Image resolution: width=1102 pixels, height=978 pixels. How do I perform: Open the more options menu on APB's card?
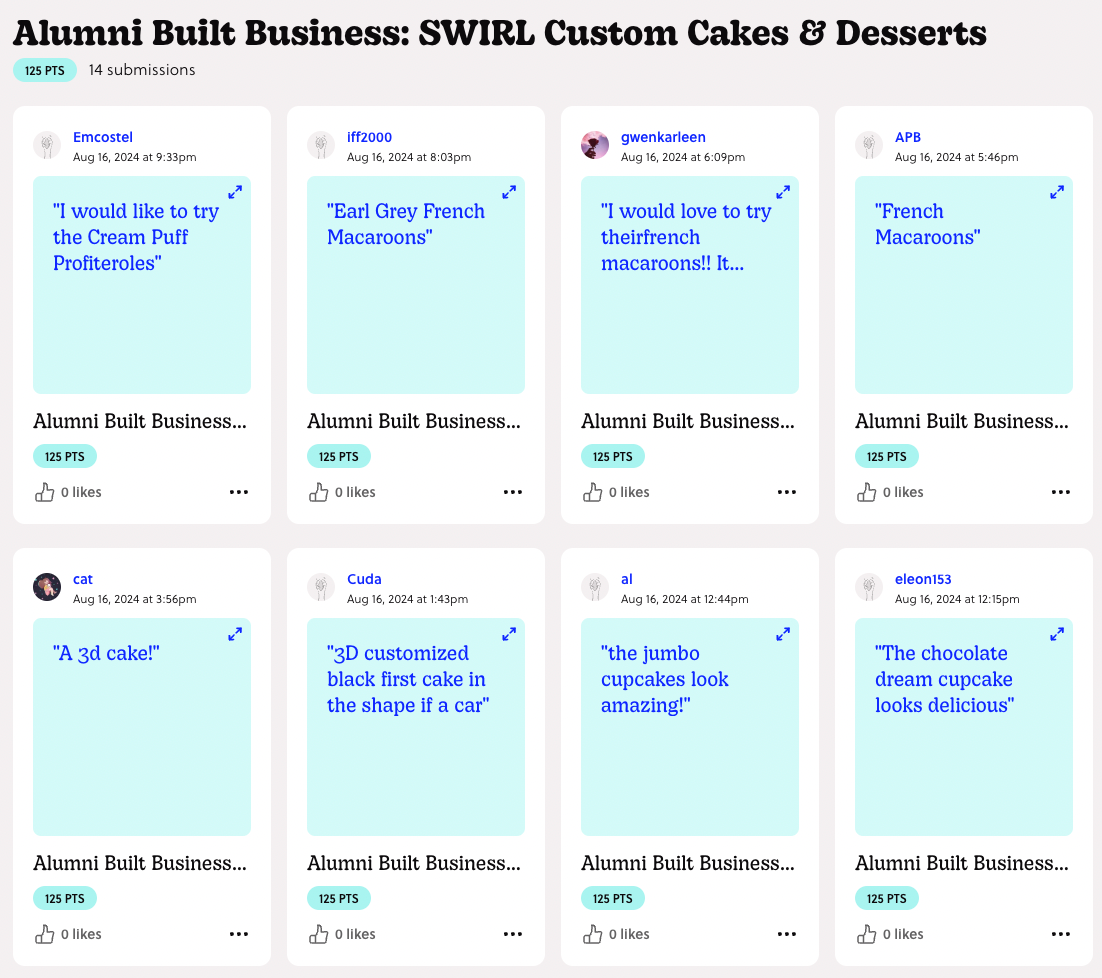pyautogui.click(x=1061, y=491)
